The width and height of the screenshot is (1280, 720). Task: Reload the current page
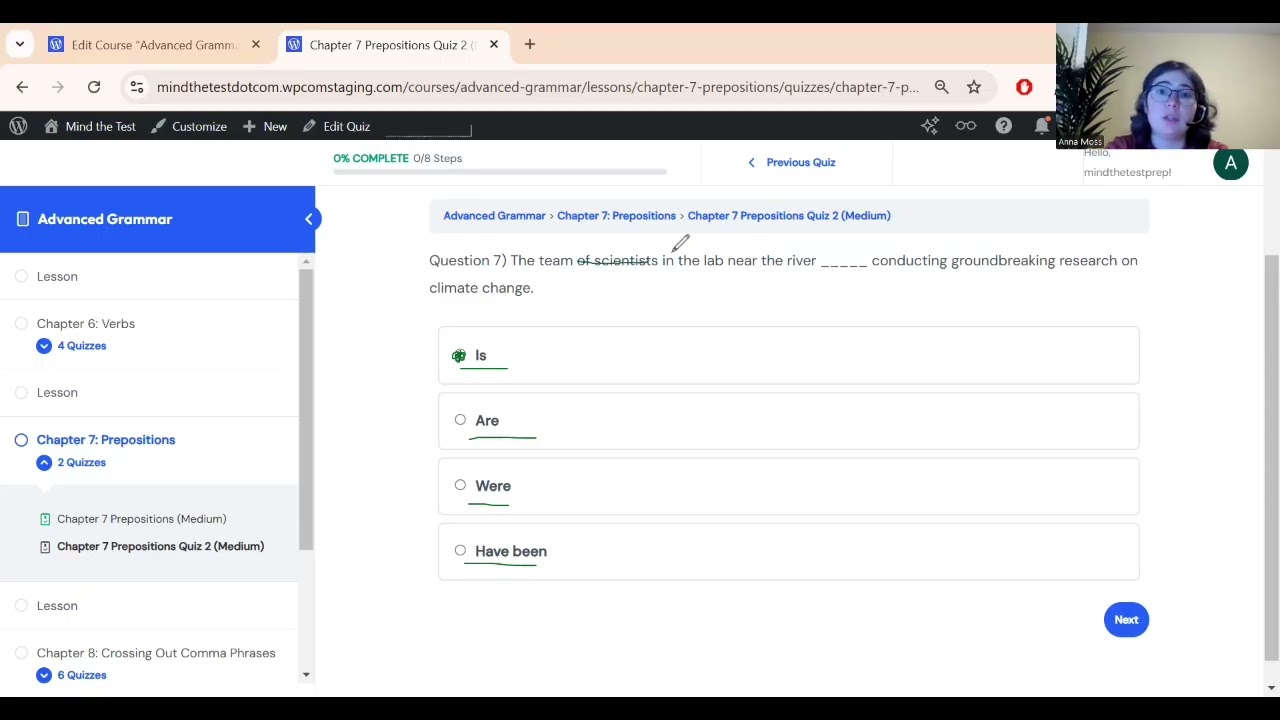click(x=94, y=87)
